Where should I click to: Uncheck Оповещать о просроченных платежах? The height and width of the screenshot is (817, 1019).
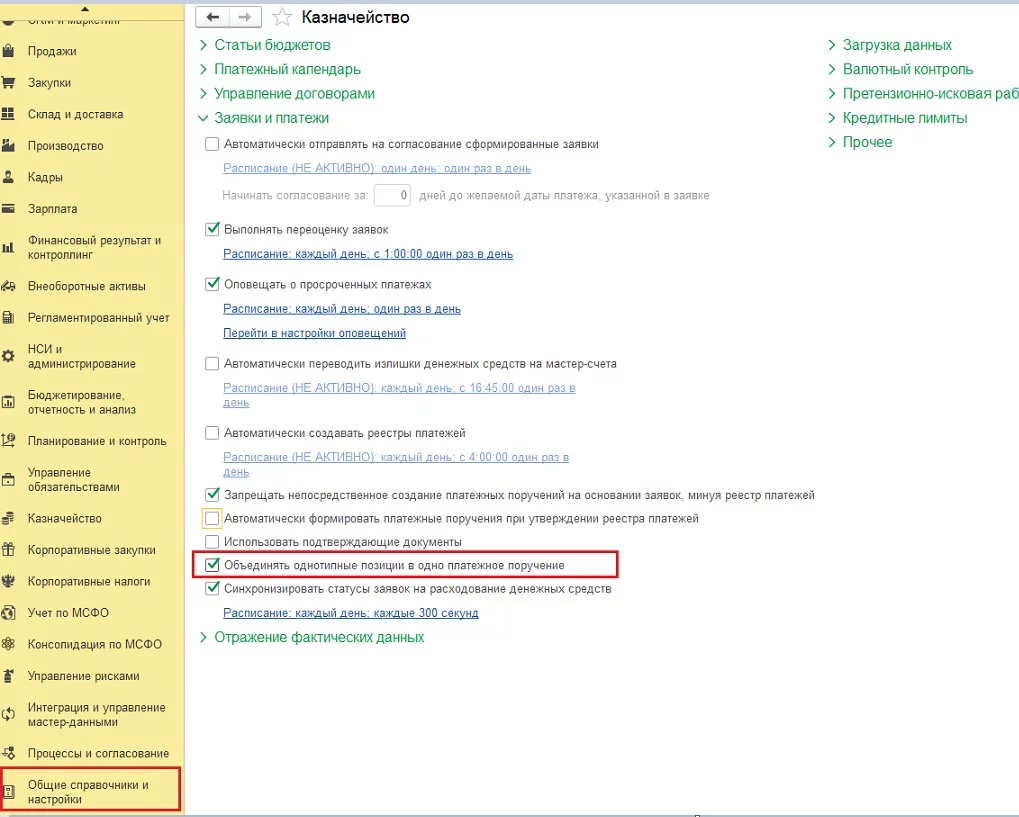[x=212, y=284]
